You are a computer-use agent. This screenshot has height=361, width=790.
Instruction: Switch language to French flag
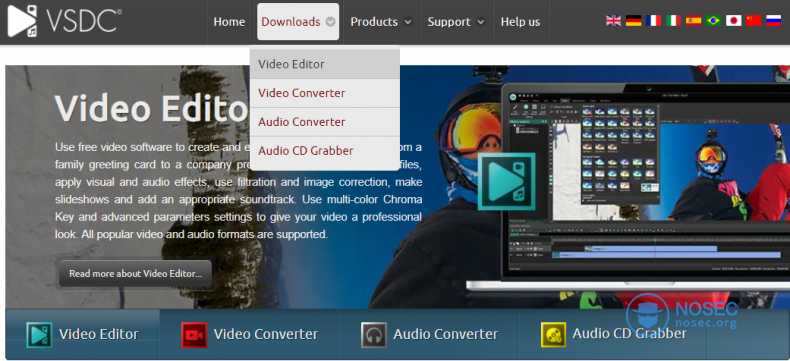653,21
